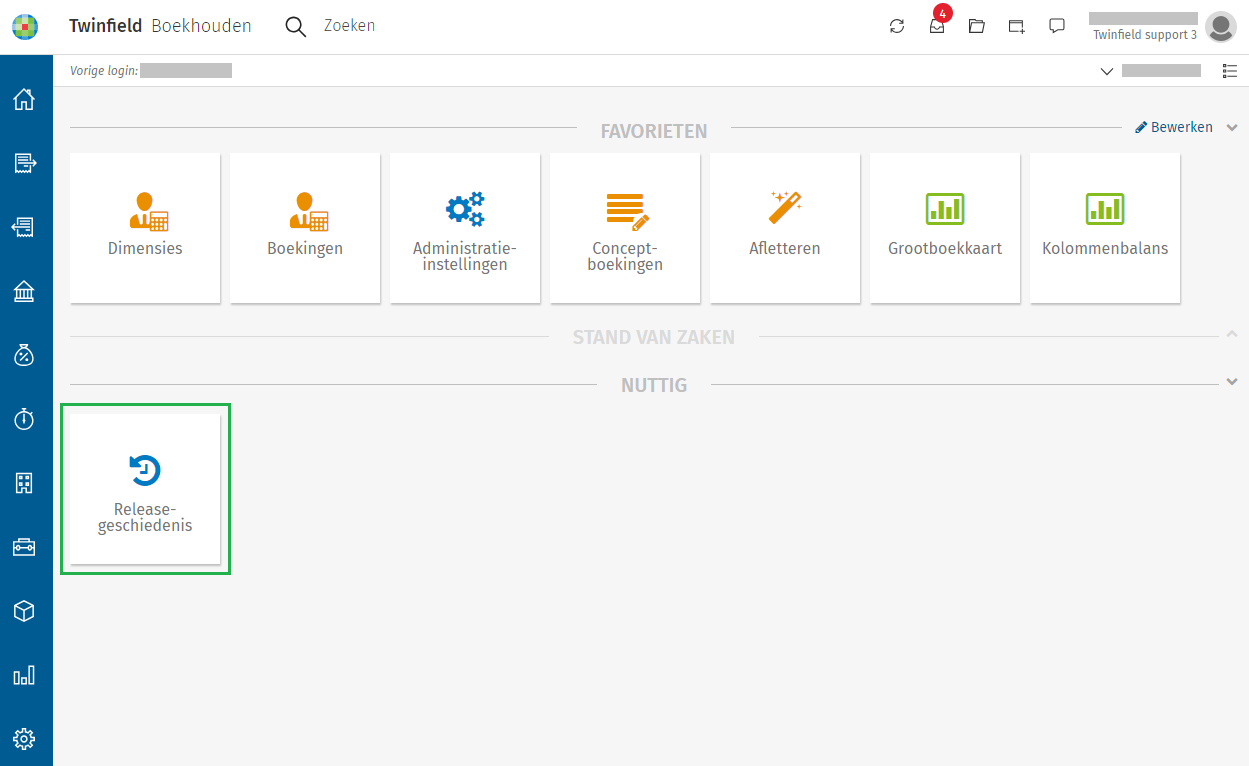Click the bar chart reports sidebar icon
Viewport: 1249px width, 766px height.
pos(24,675)
